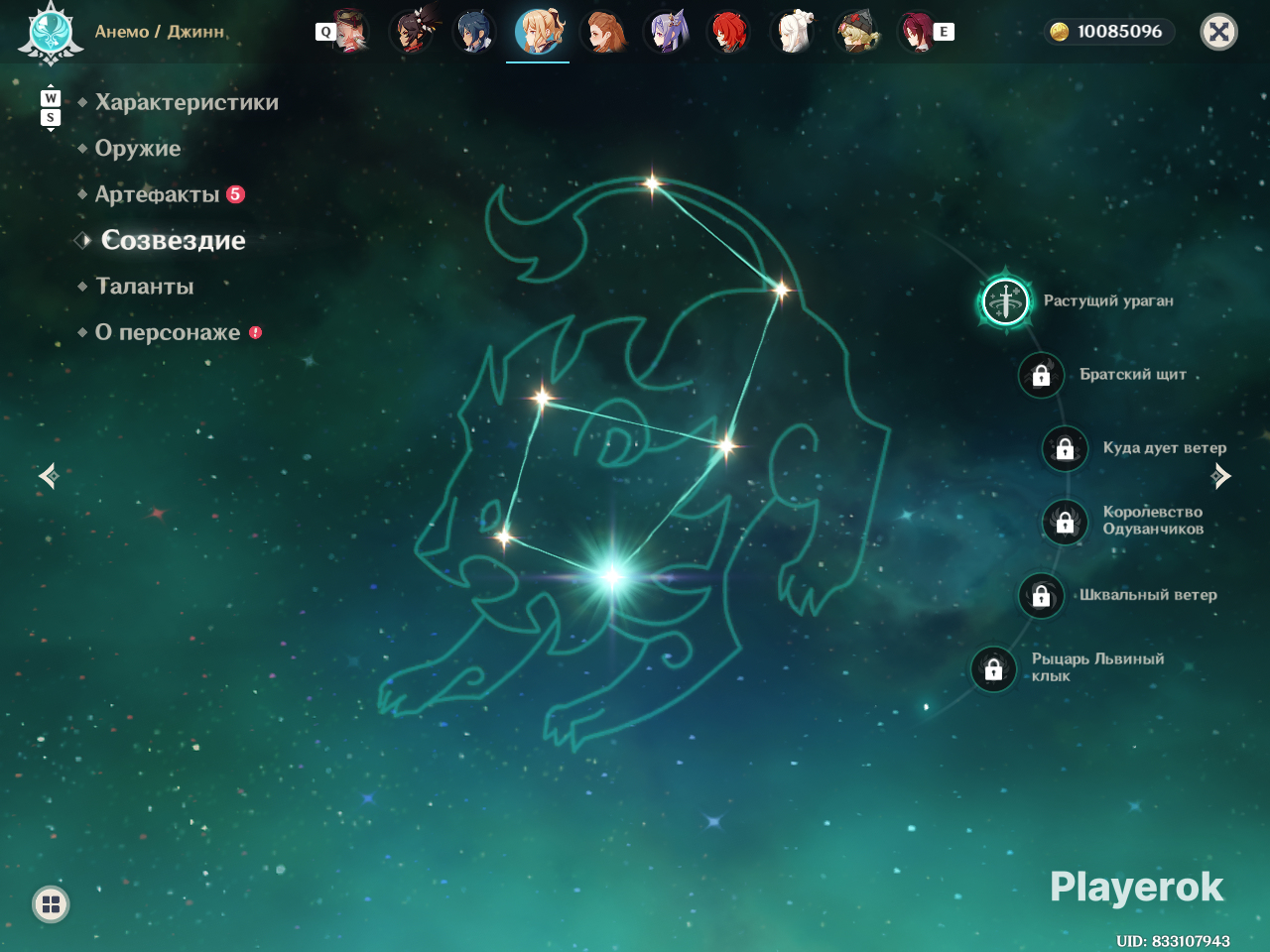Select the Созвездие menu item
1270x952 pixels.
[x=174, y=240]
